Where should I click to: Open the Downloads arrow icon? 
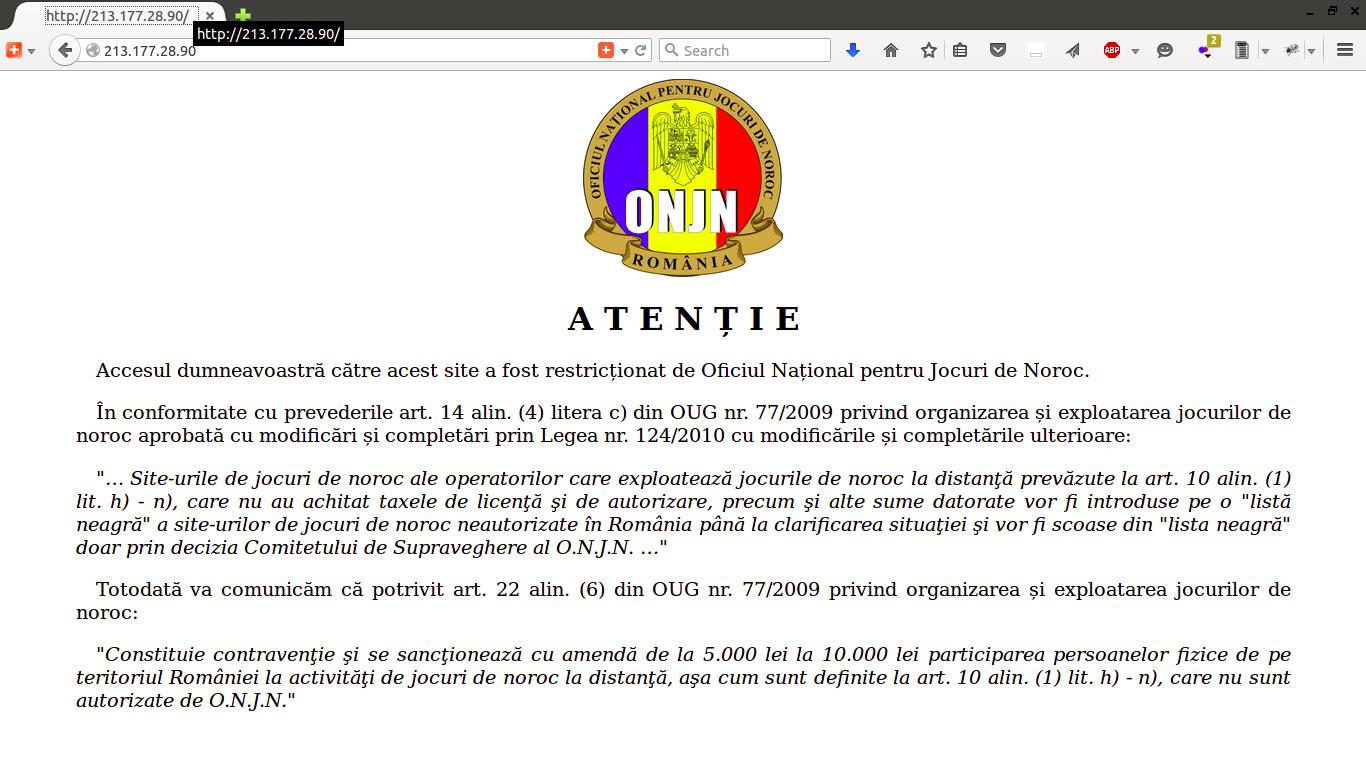pyautogui.click(x=853, y=50)
